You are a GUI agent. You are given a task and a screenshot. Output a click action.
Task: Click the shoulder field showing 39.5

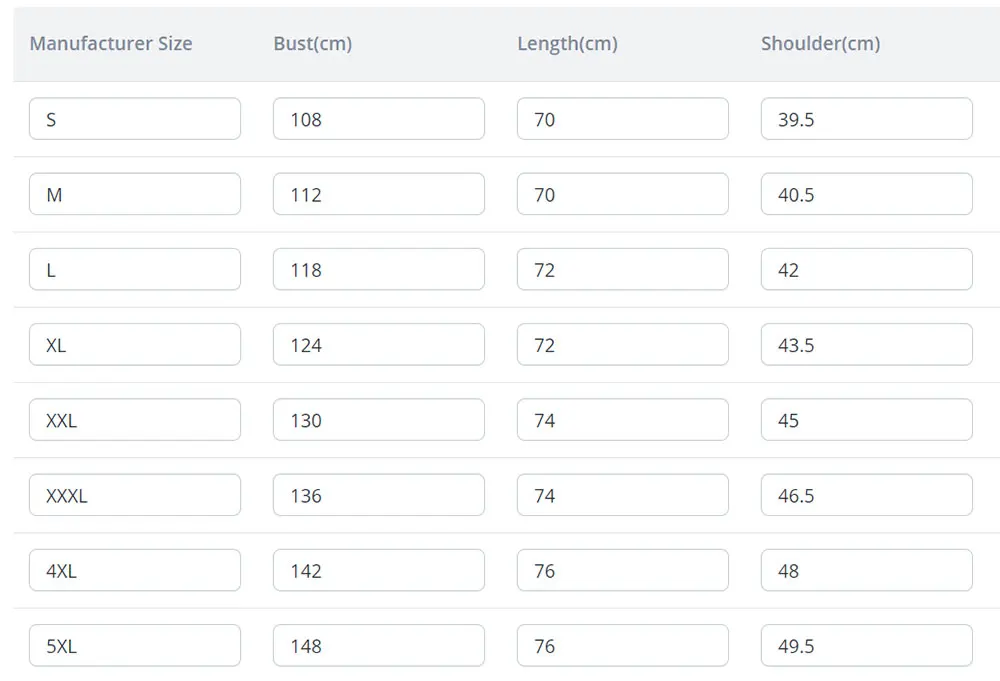[x=867, y=119]
